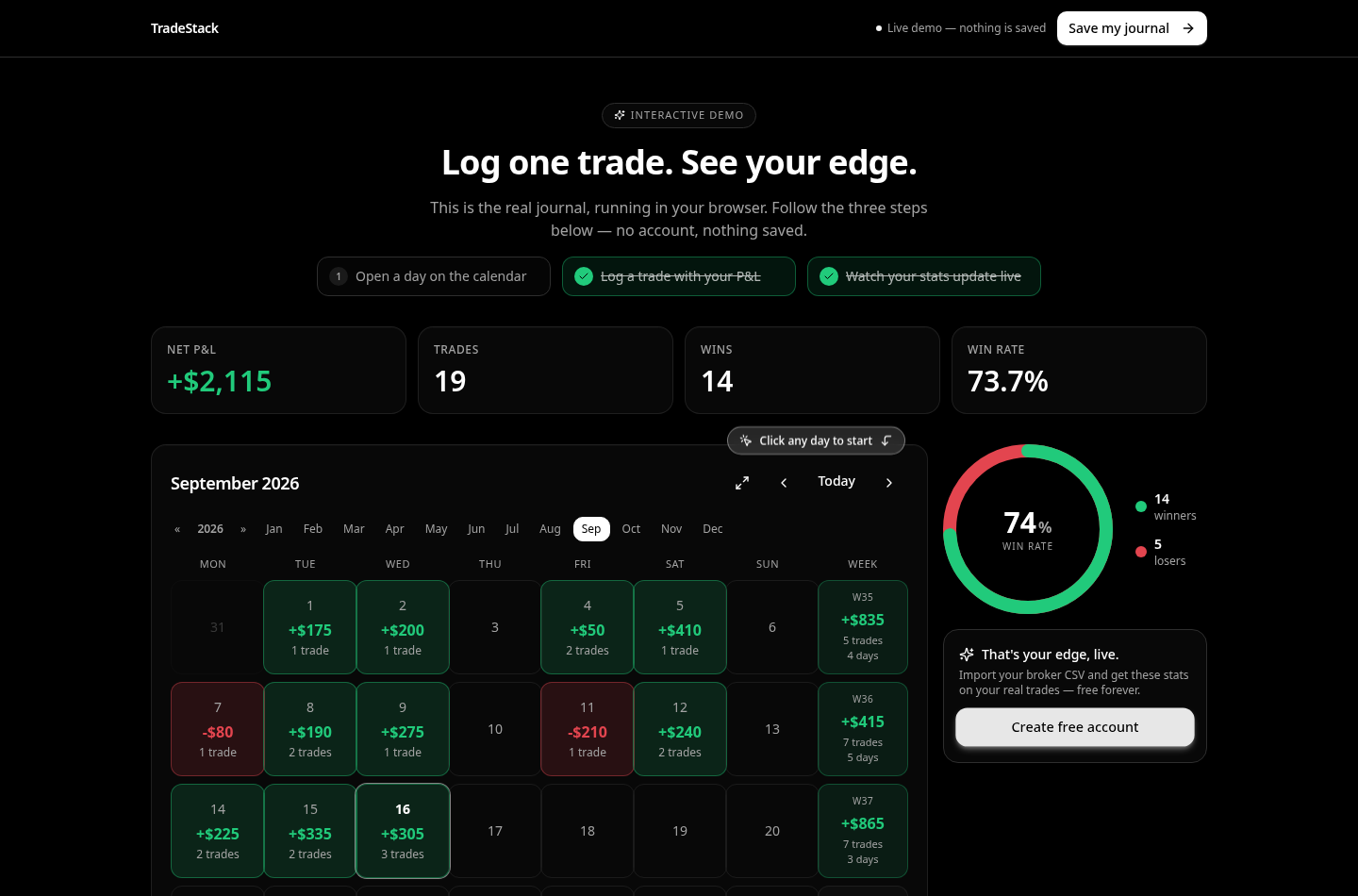Expand calendar with the fullscreen arrows icon
The width and height of the screenshot is (1358, 896).
[x=742, y=483]
